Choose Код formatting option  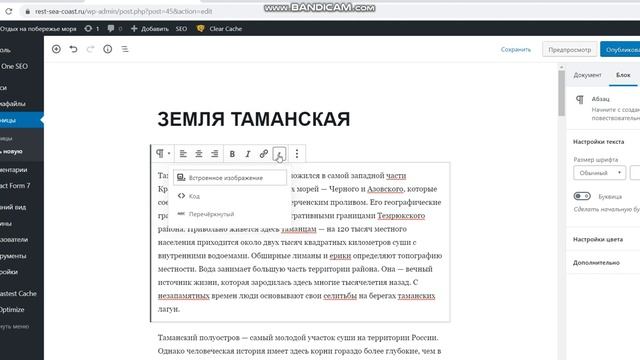tap(230, 196)
